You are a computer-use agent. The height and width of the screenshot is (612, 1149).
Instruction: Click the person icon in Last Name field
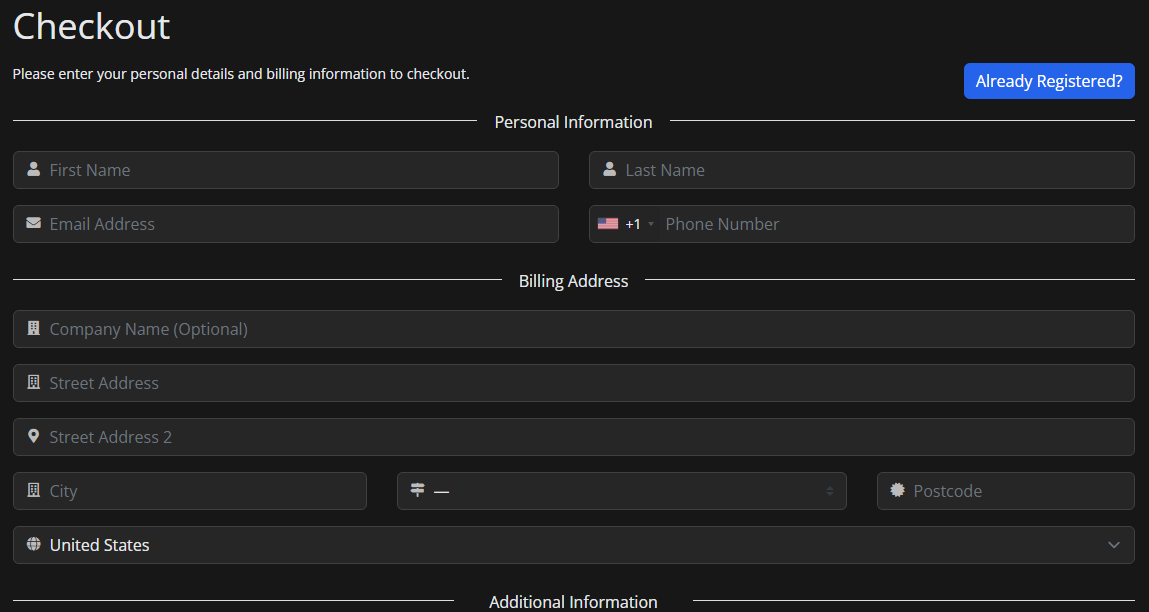[610, 170]
